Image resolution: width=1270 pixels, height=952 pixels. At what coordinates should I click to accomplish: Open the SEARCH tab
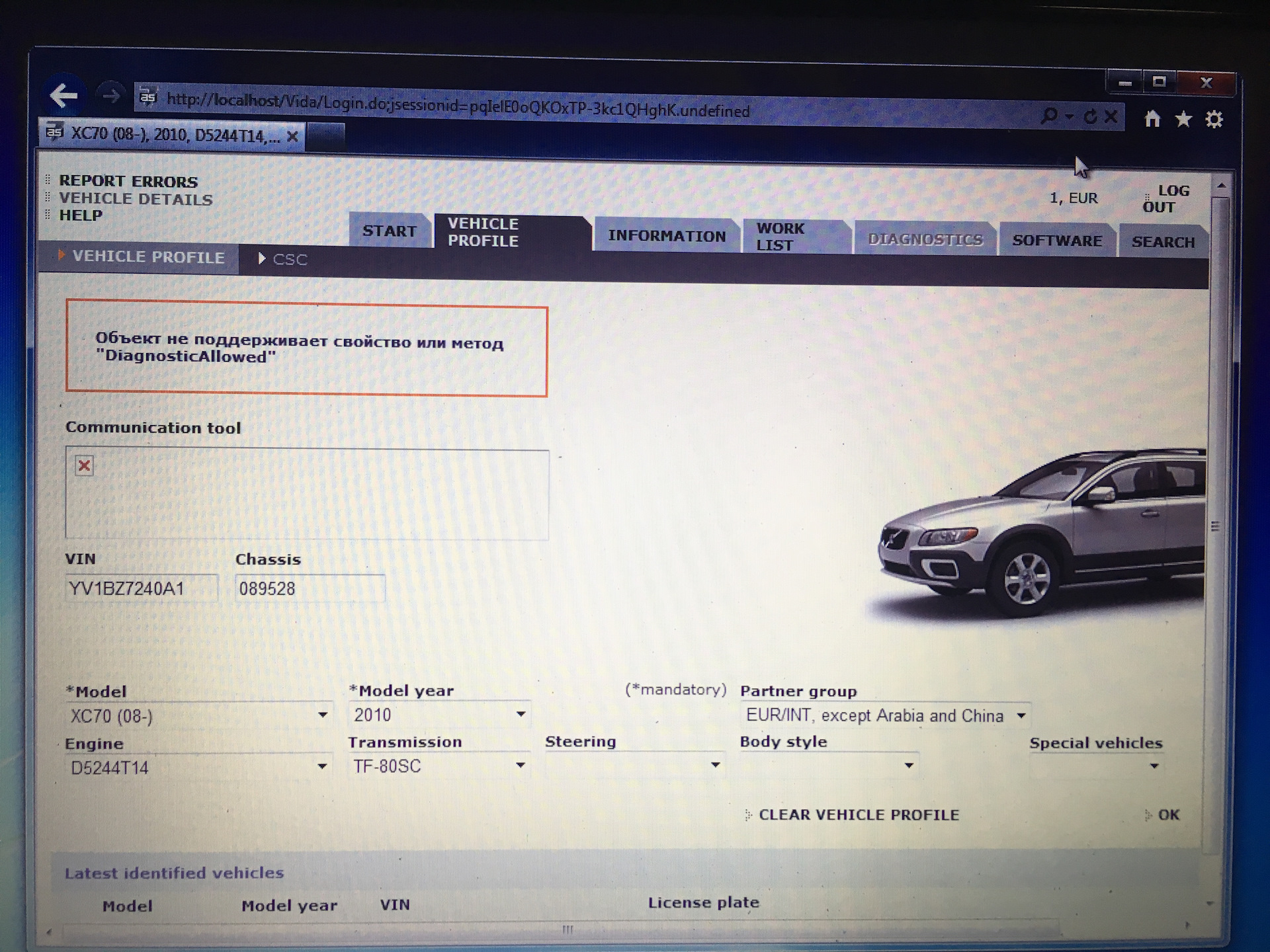1163,242
